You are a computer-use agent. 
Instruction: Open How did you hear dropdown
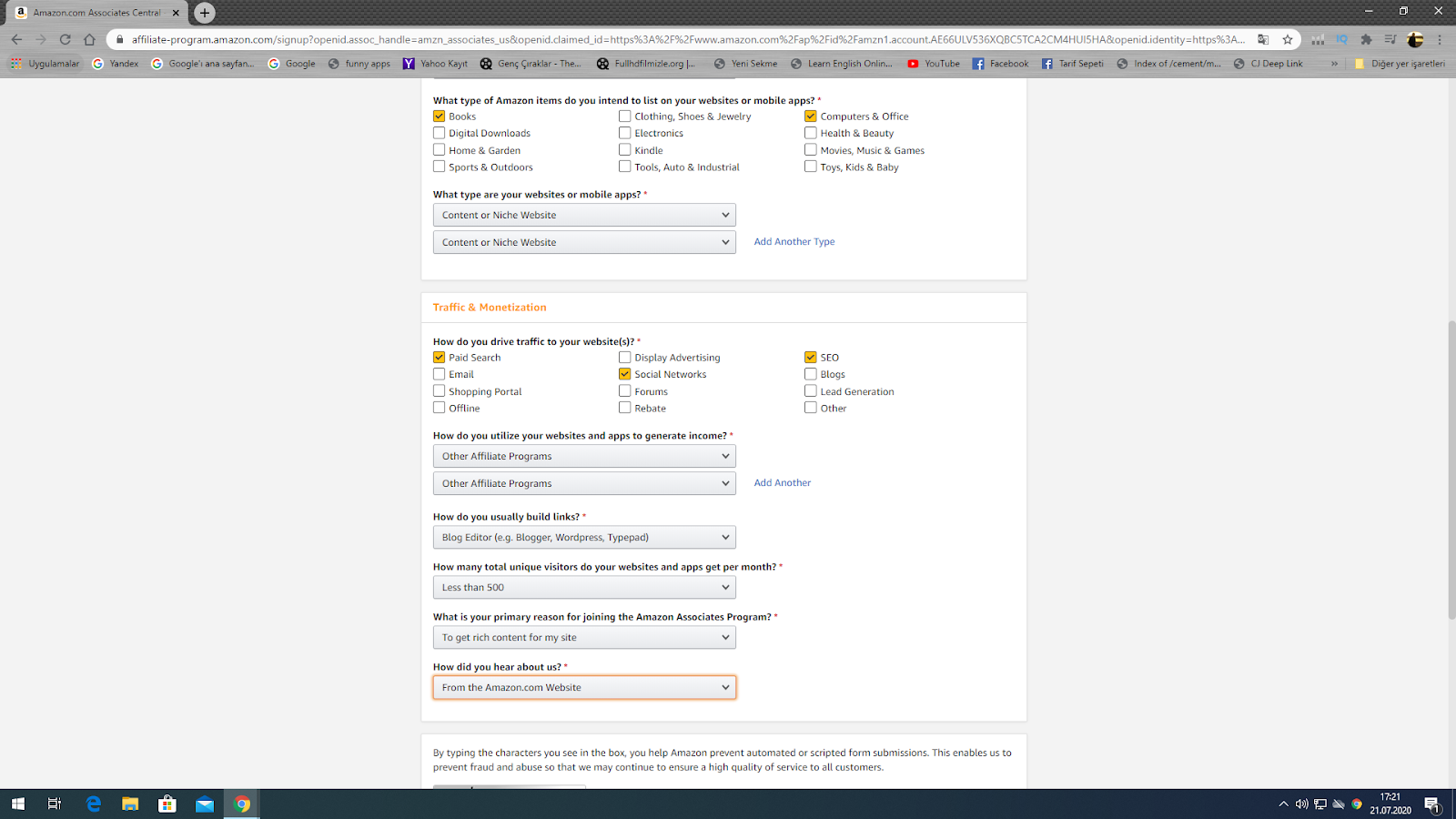pyautogui.click(x=584, y=687)
